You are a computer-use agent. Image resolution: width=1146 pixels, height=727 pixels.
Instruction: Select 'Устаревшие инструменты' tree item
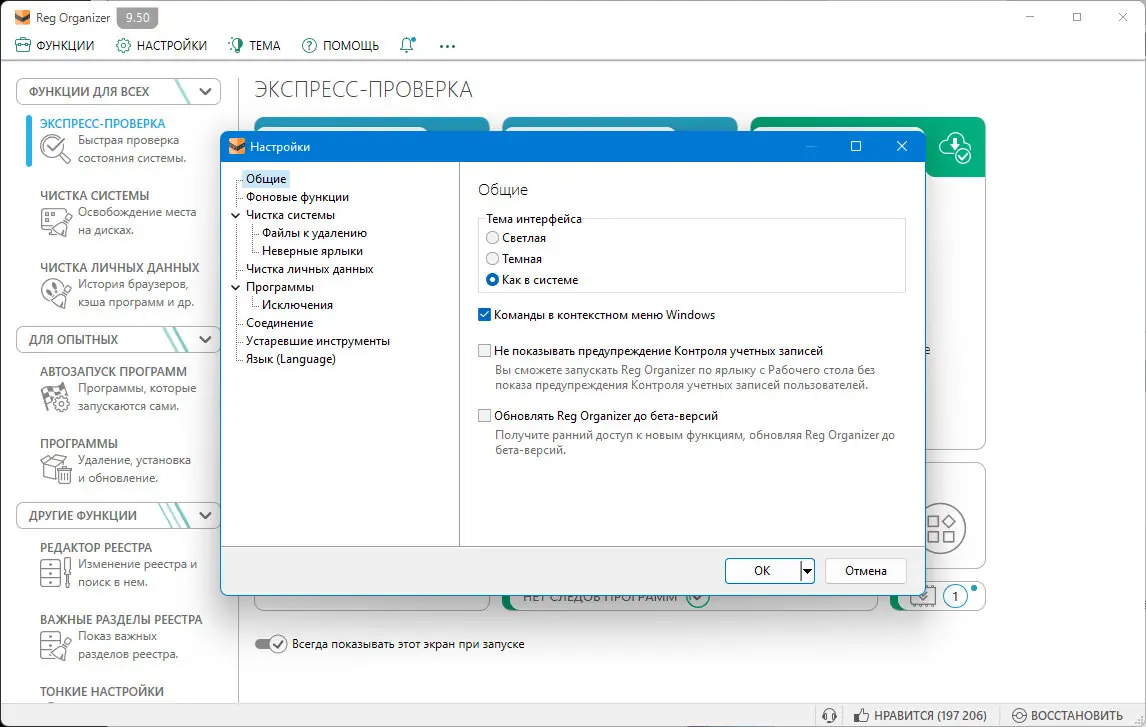tap(318, 341)
